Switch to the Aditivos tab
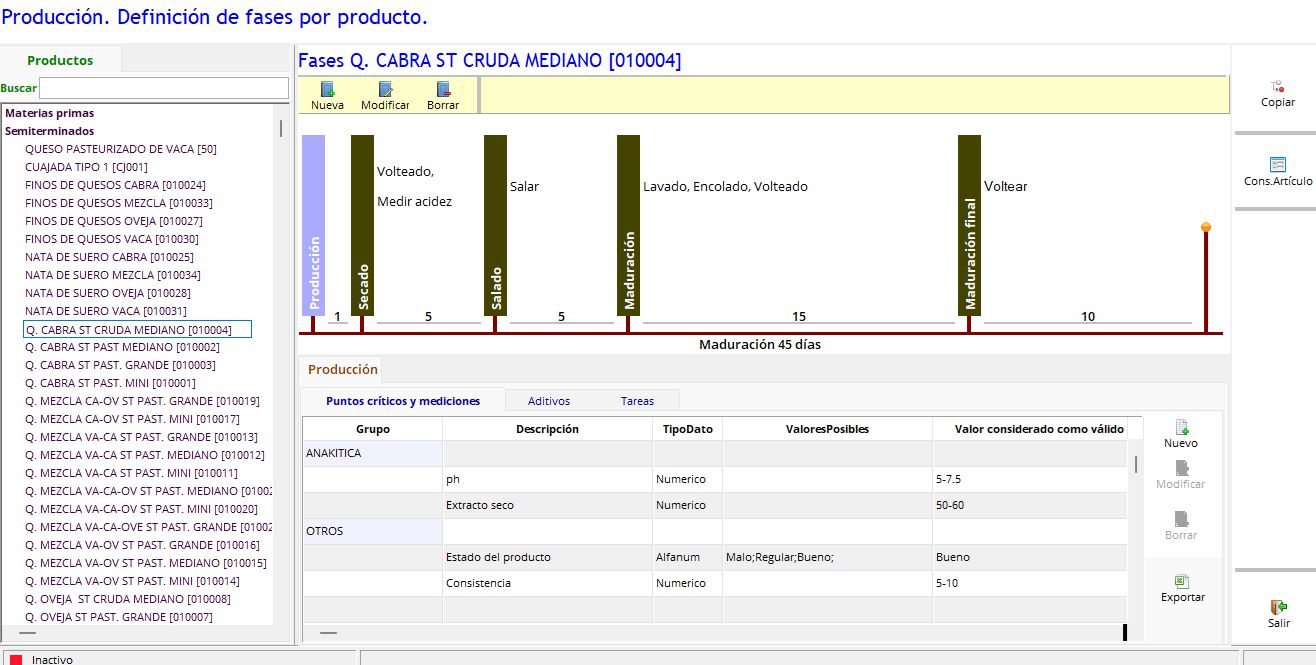Screen dimensions: 1316x665 click(548, 401)
